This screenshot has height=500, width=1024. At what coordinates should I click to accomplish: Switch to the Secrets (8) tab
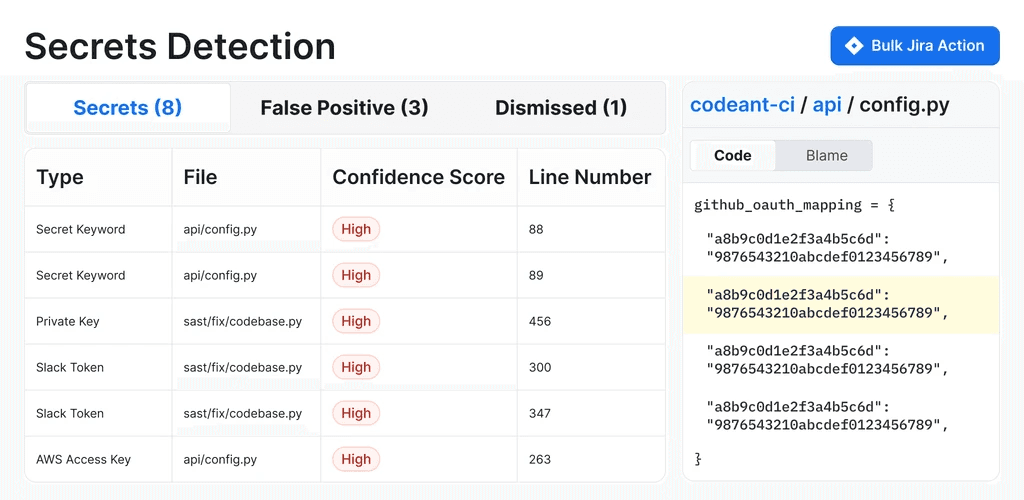point(128,108)
